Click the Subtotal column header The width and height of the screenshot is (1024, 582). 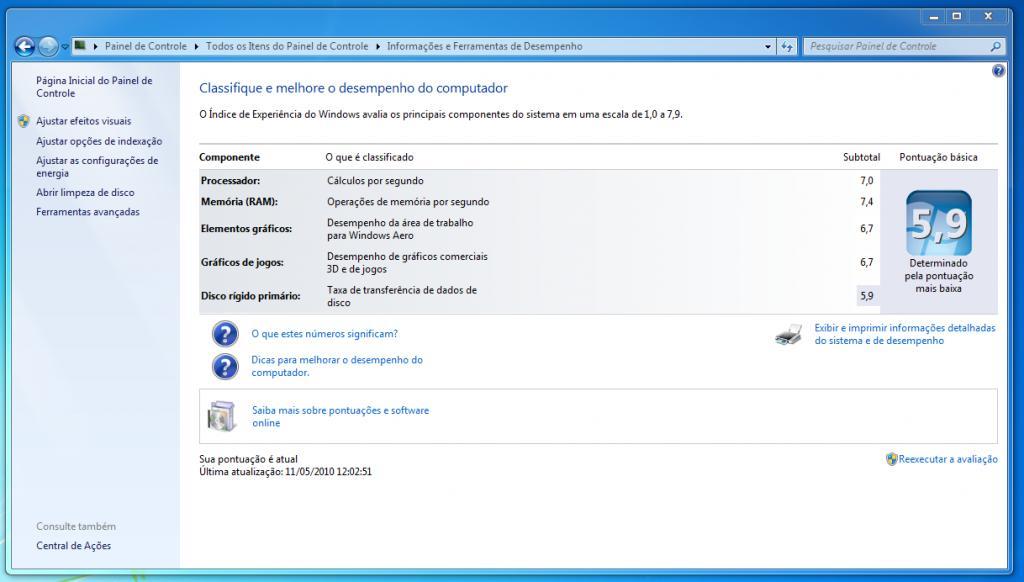tap(861, 157)
